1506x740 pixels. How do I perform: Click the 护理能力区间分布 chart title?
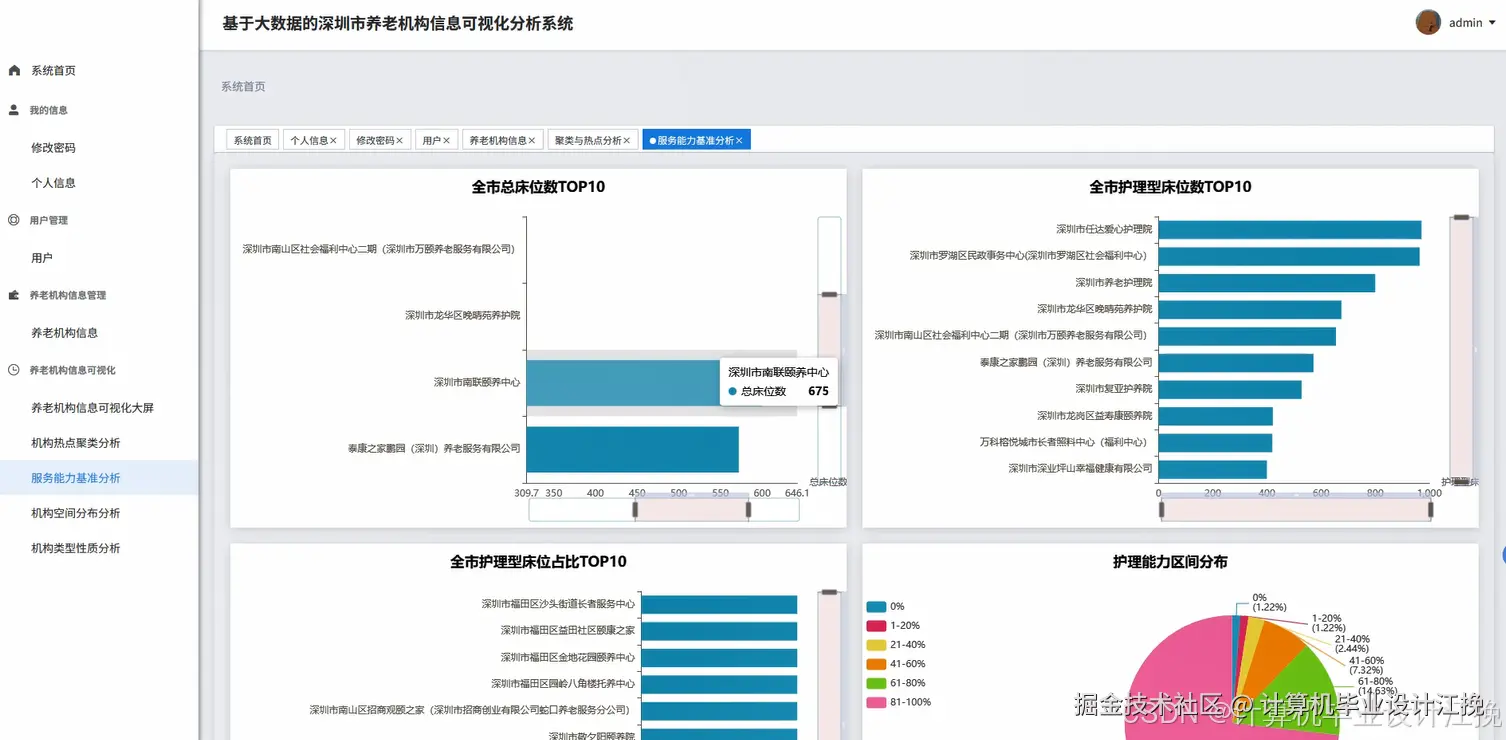tap(1170, 562)
